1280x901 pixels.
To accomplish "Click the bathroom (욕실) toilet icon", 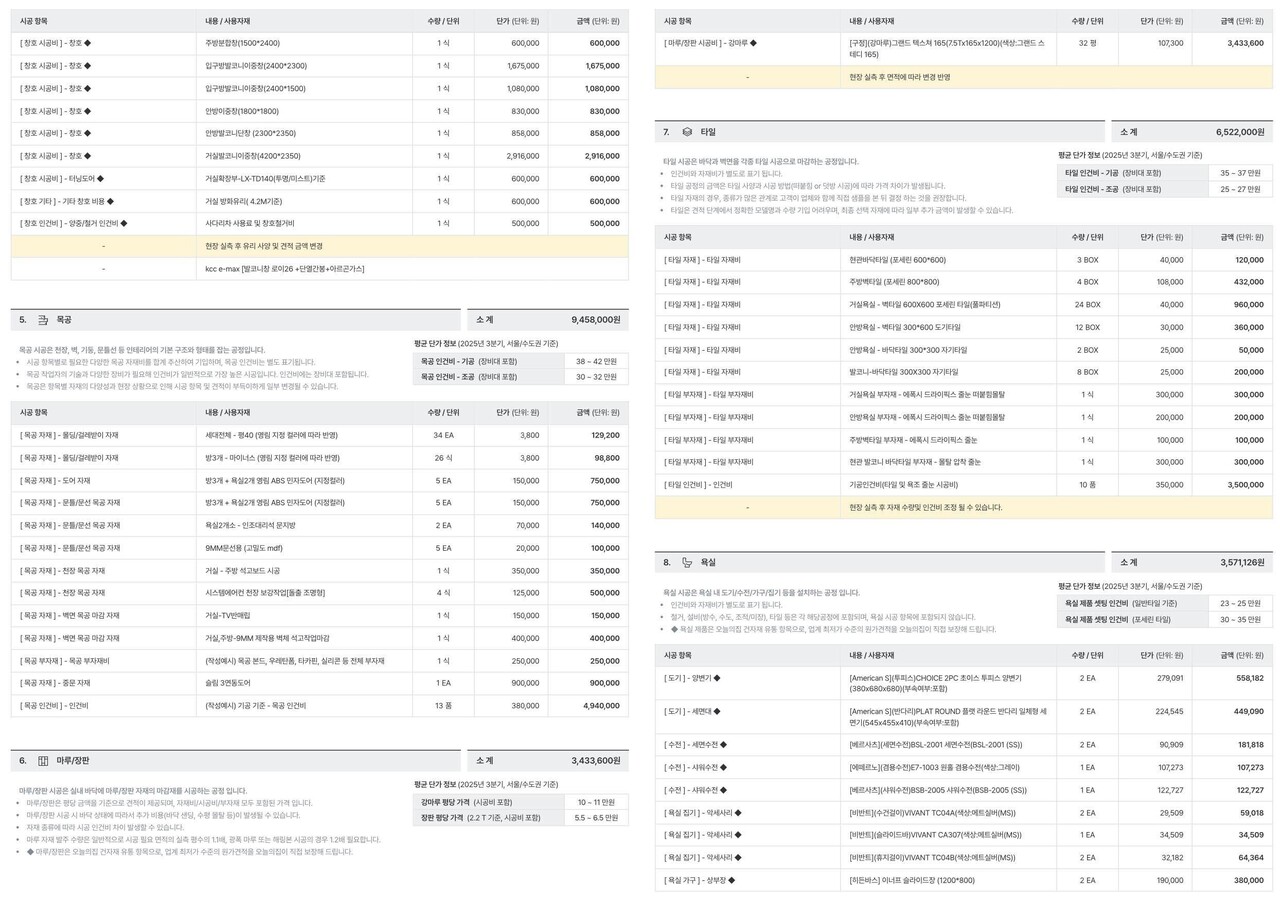I will point(687,563).
